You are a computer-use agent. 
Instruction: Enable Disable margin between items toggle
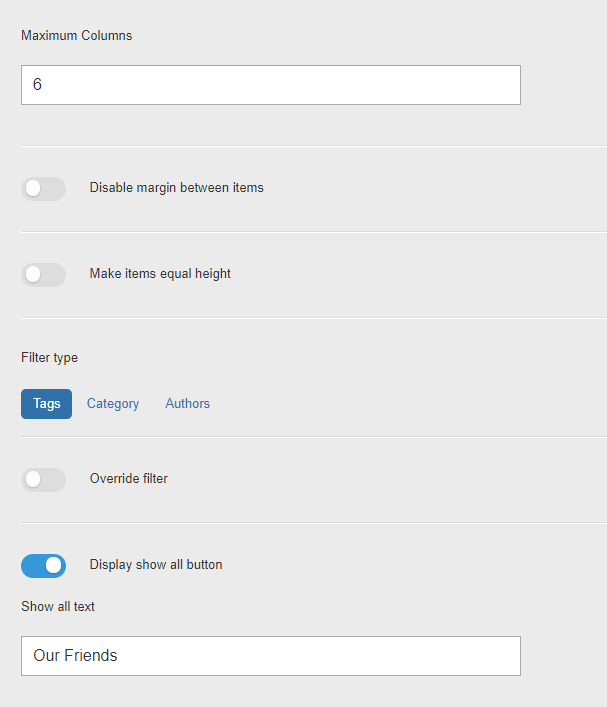43,188
